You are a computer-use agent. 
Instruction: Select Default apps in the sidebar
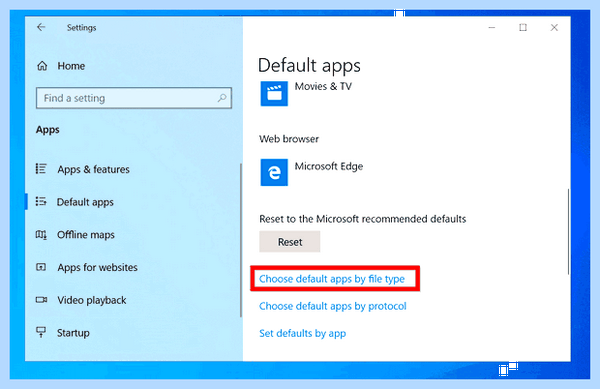tap(85, 202)
